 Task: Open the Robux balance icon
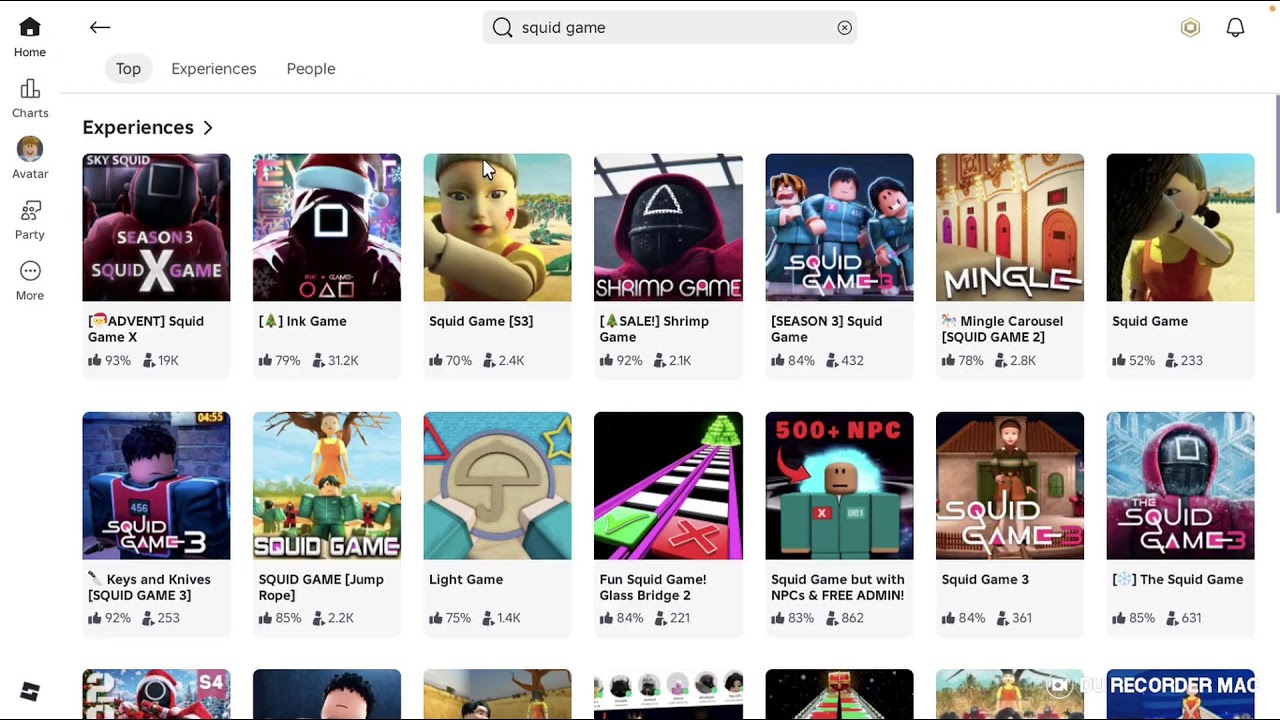click(x=1190, y=28)
